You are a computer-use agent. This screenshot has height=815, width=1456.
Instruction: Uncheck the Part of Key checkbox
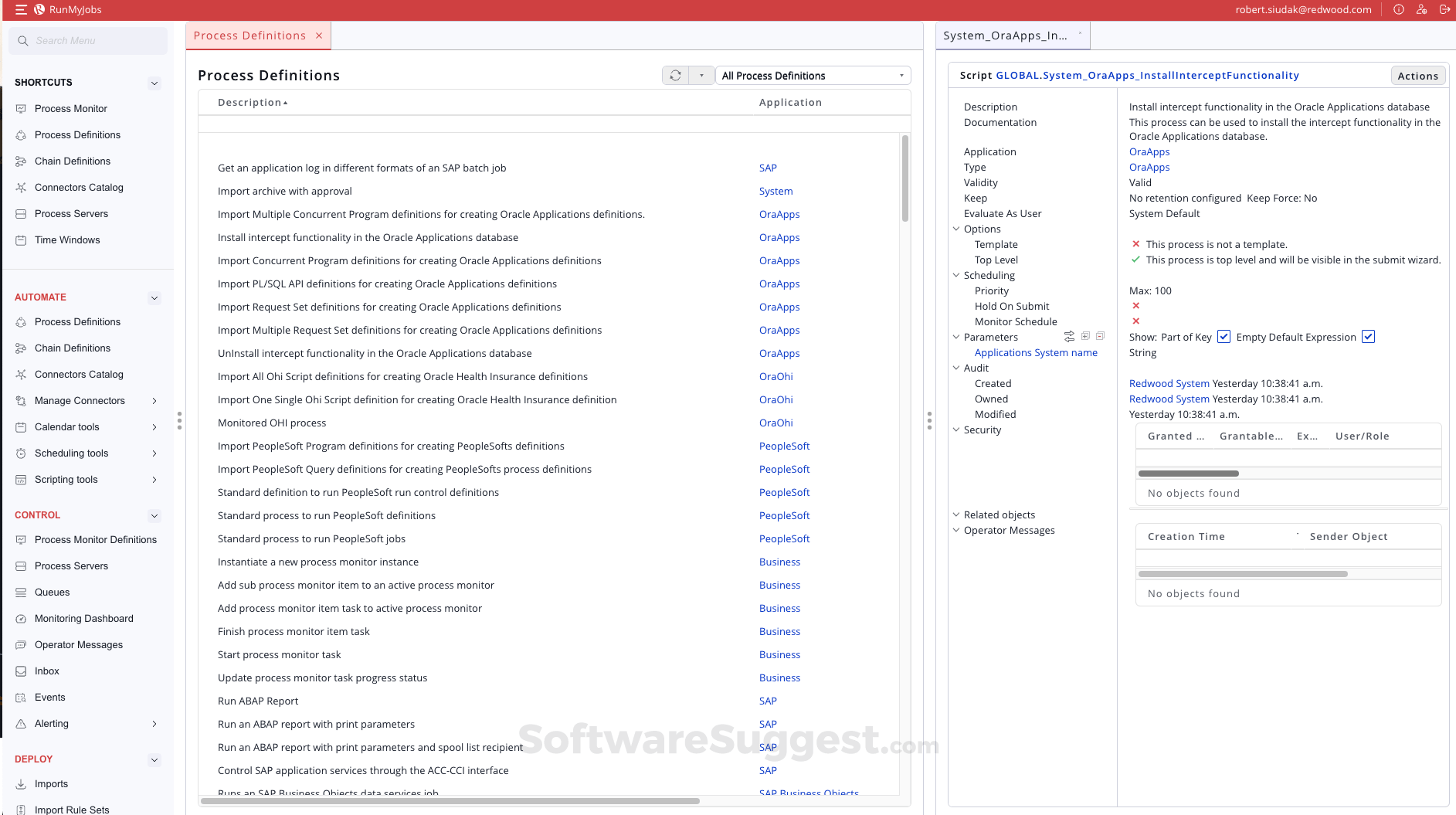[1224, 337]
